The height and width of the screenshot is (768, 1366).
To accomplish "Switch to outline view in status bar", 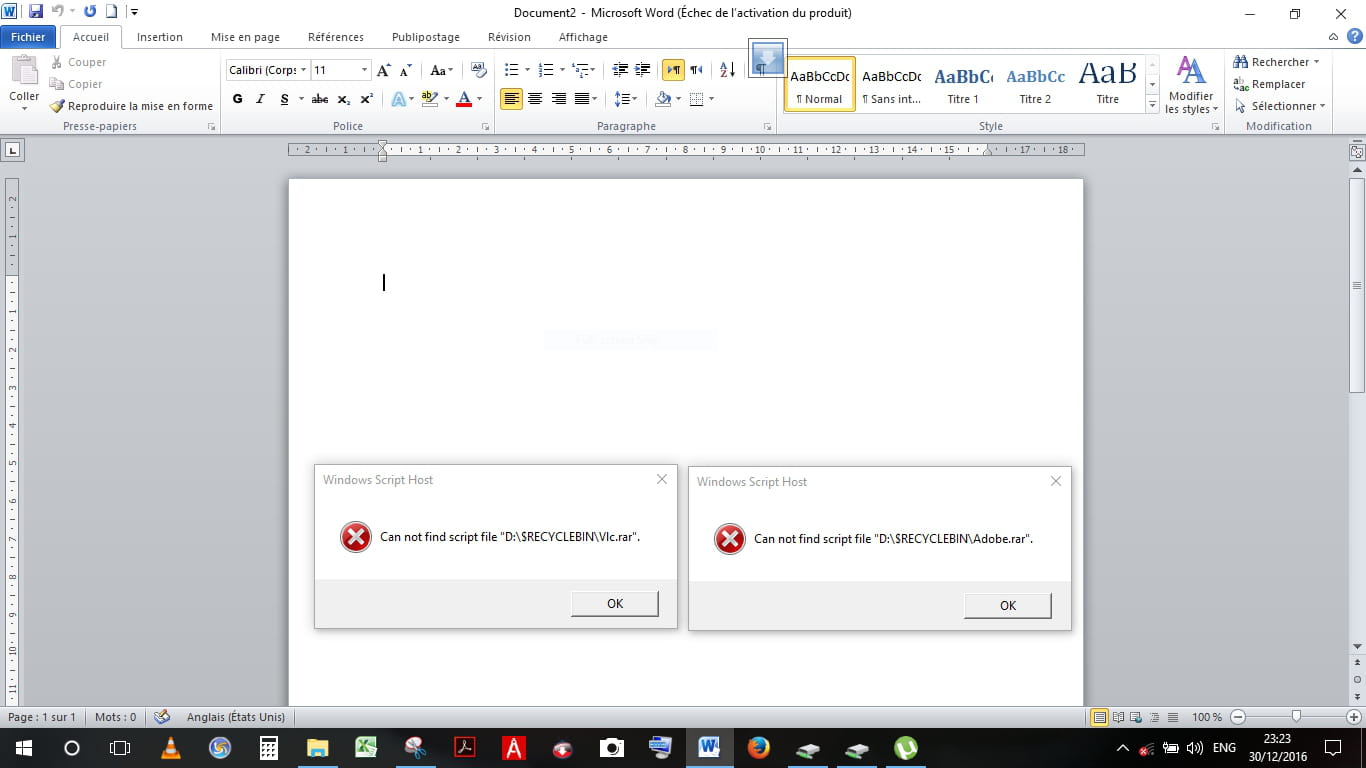I will tap(1154, 717).
